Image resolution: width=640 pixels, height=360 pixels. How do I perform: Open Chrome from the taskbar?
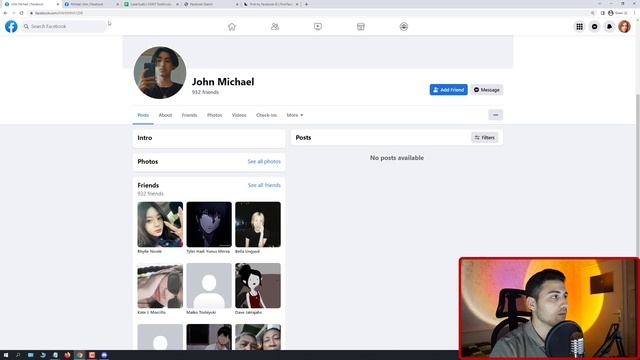80,355
